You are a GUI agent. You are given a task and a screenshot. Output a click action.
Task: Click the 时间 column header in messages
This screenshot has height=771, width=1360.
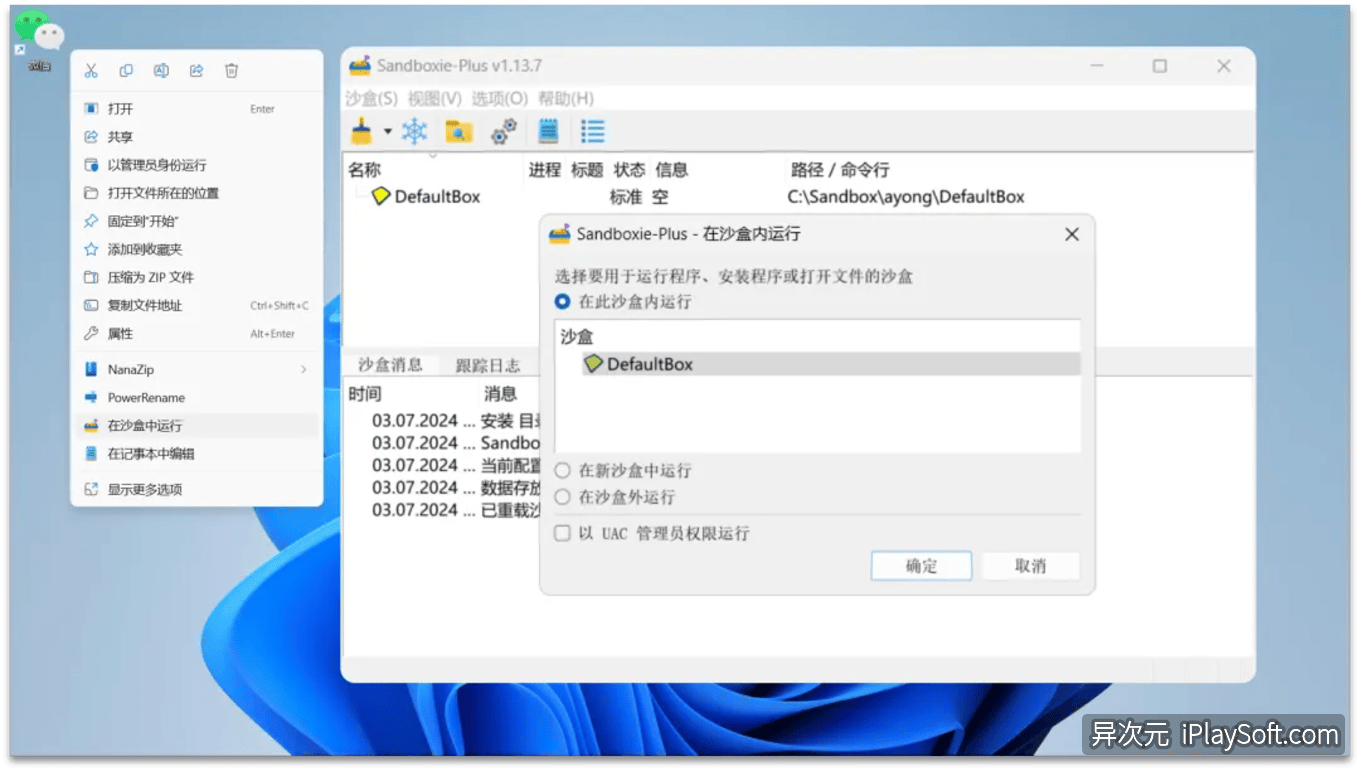coord(365,394)
